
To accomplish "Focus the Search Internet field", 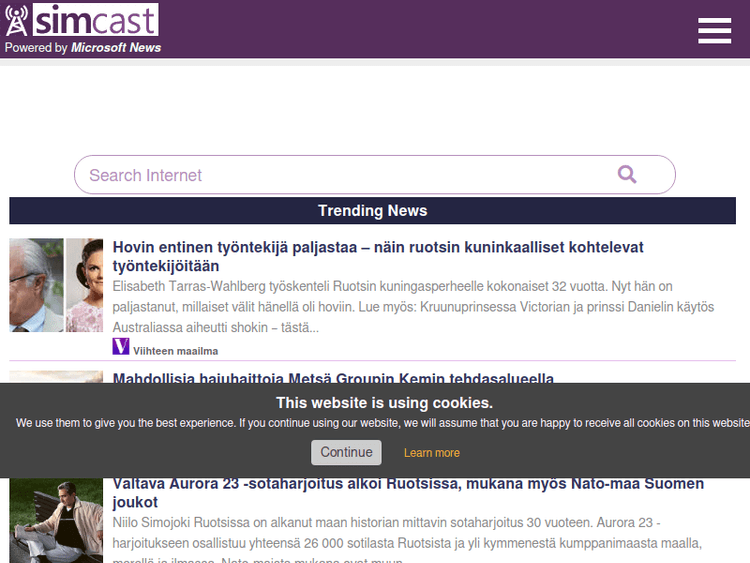I will pos(340,175).
